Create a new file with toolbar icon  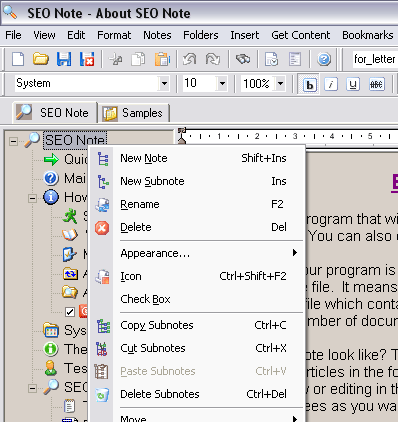18,59
